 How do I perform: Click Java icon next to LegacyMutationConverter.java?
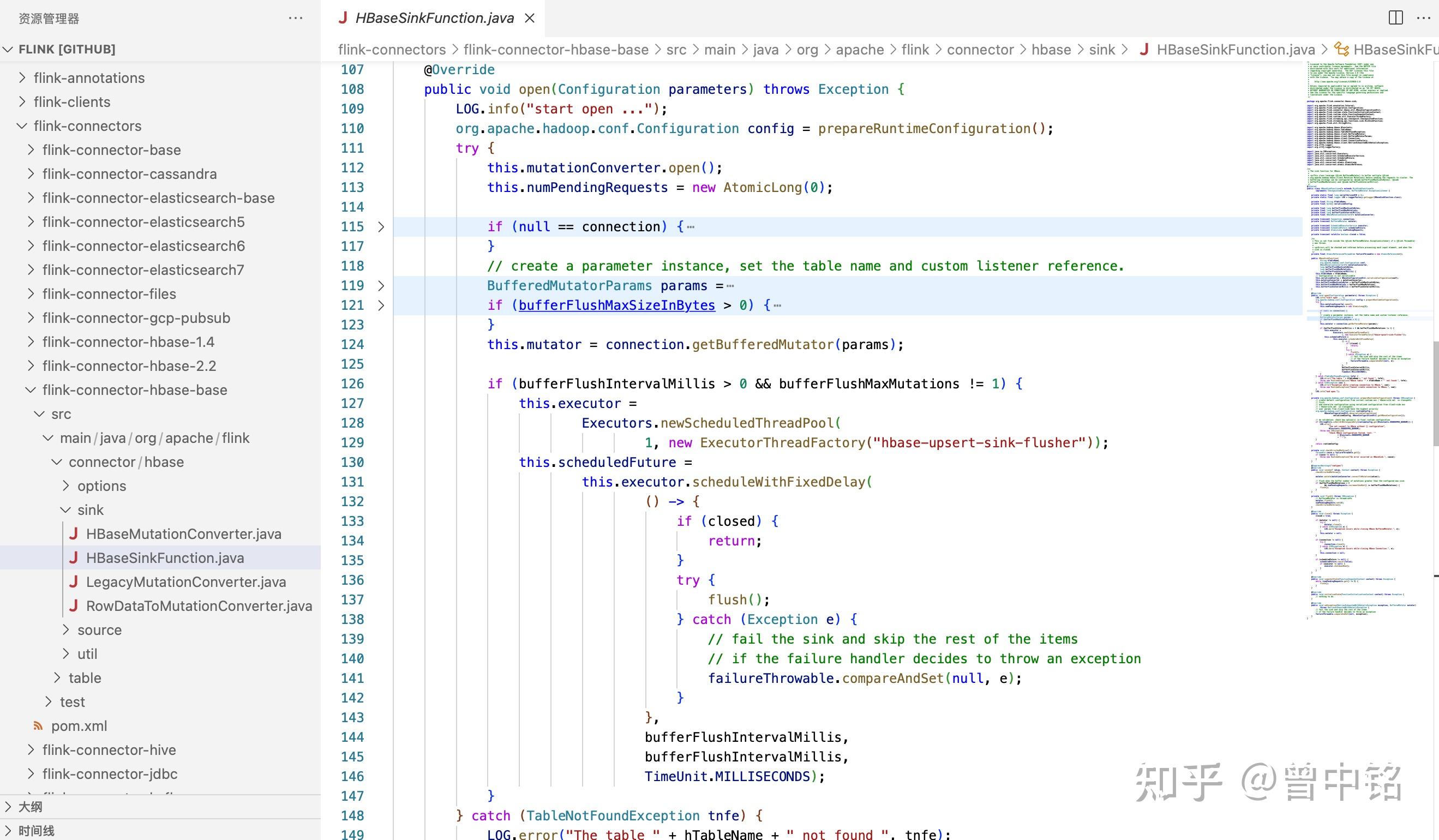point(73,582)
